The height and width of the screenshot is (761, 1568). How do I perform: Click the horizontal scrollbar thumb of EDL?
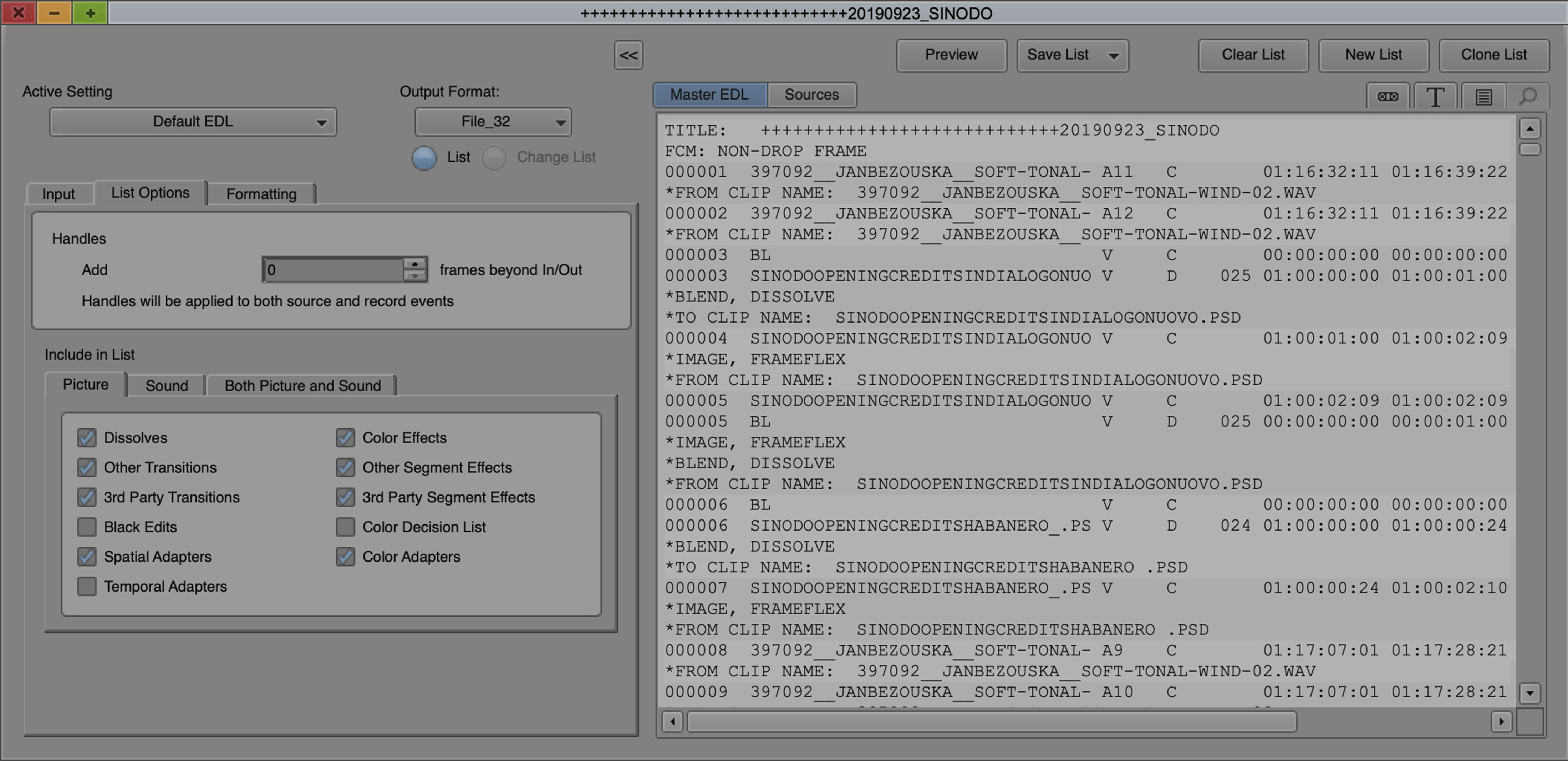click(991, 722)
